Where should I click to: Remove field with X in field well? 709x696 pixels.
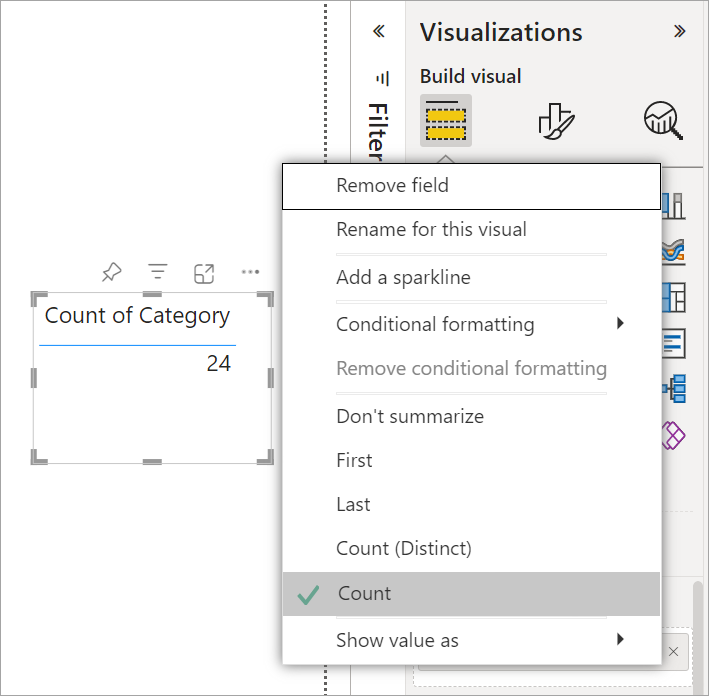[673, 652]
